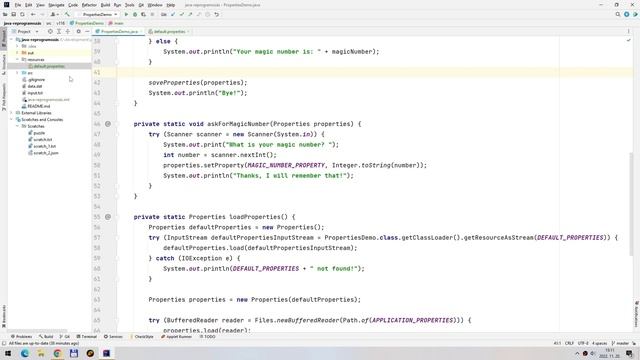Image resolution: width=640 pixels, height=360 pixels.
Task: Click the editor vertical scrollbar
Action: tap(631, 204)
